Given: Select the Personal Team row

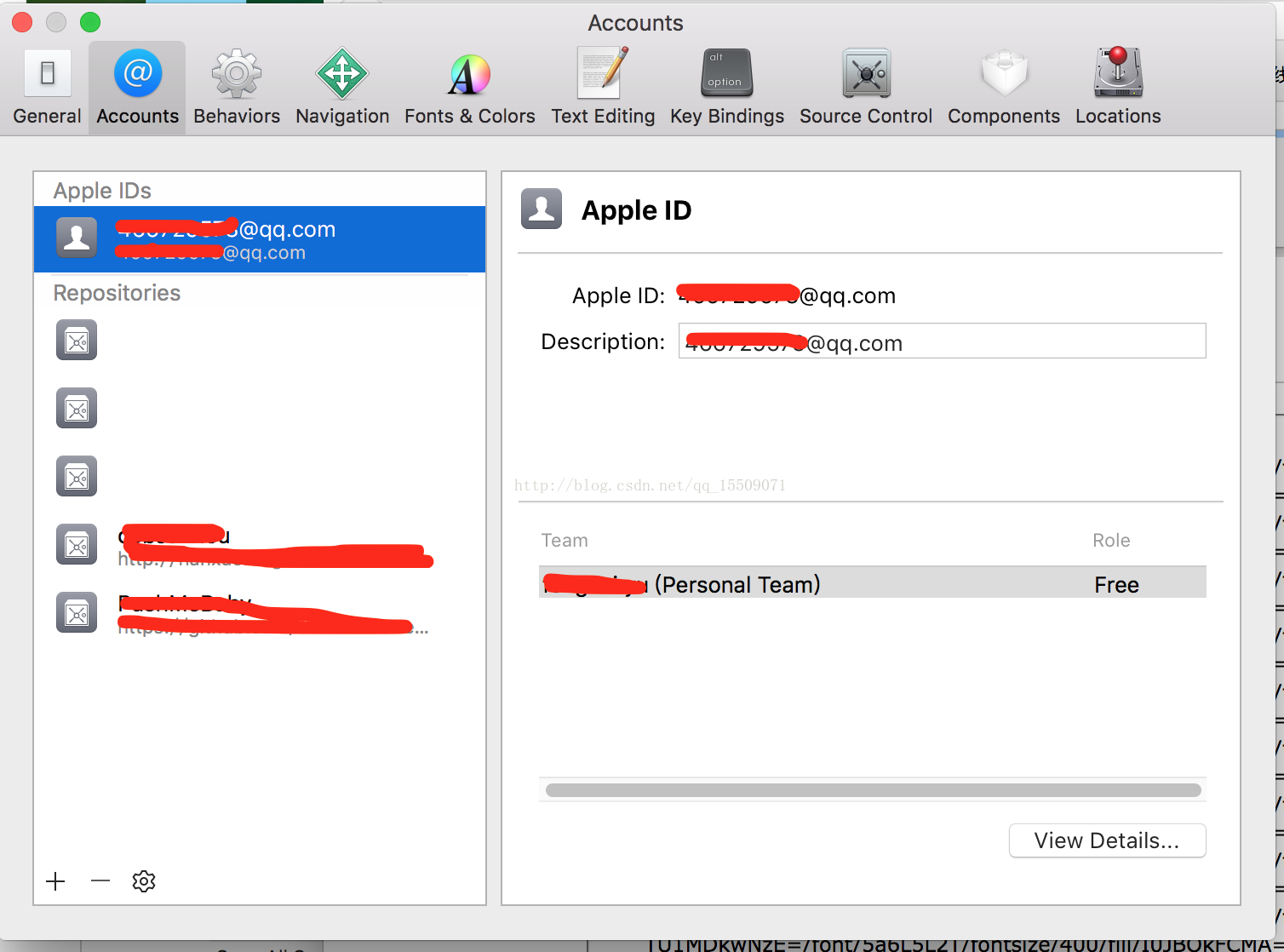Looking at the screenshot, I should (x=873, y=582).
